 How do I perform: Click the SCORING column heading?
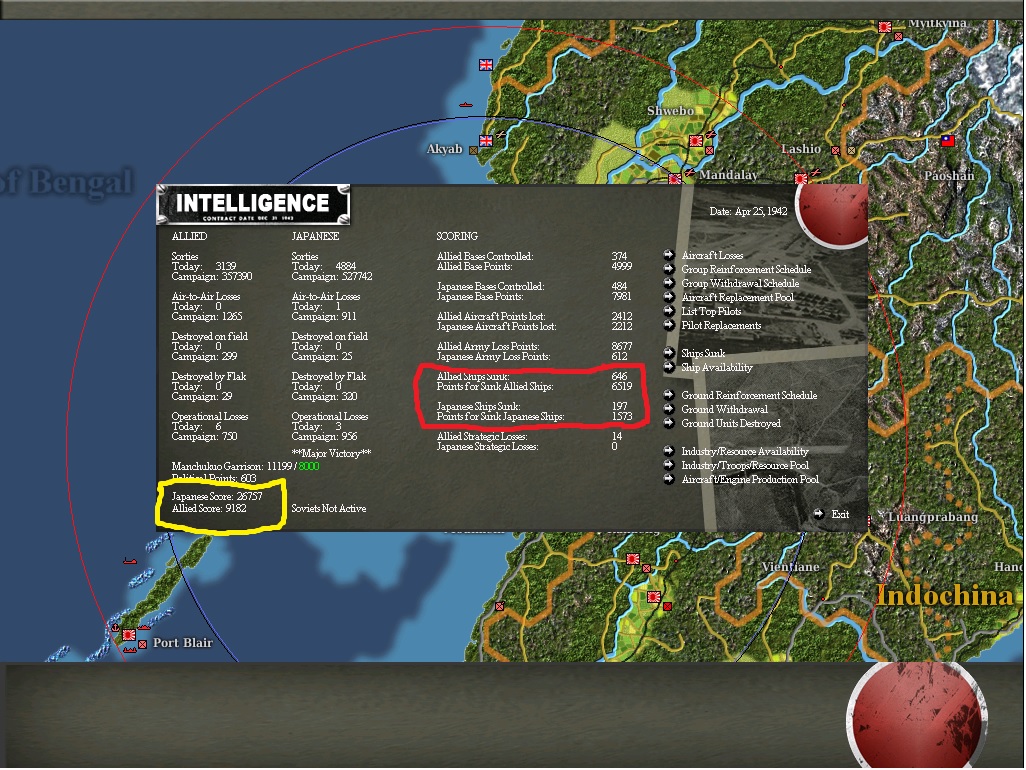pyautogui.click(x=457, y=236)
